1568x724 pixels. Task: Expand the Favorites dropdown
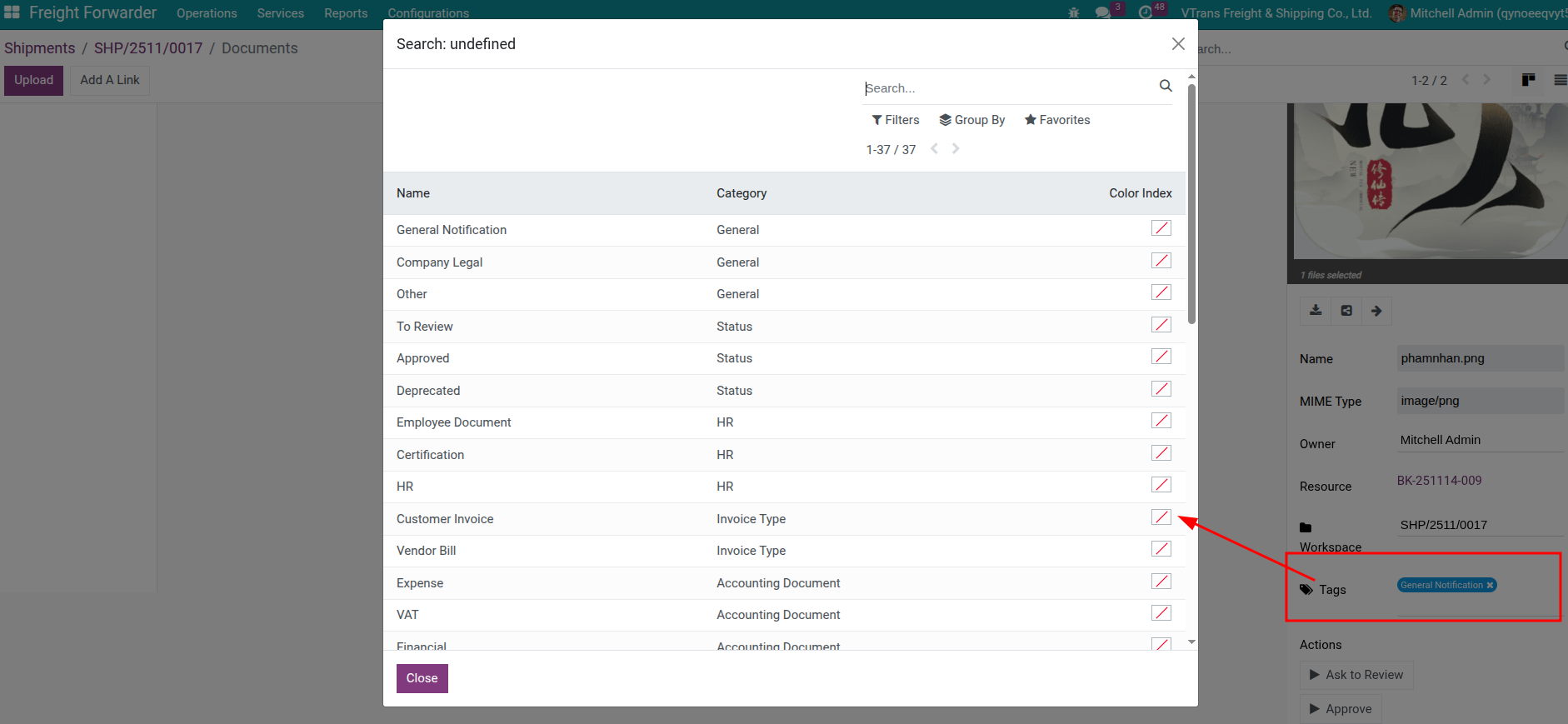pos(1056,120)
